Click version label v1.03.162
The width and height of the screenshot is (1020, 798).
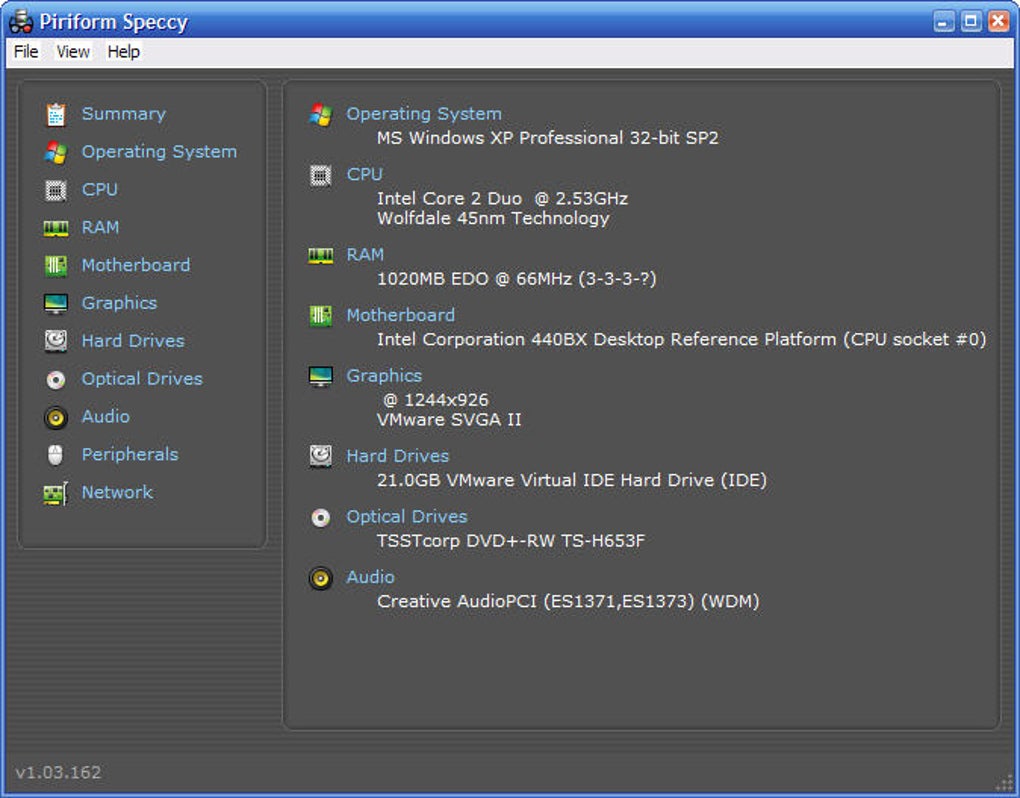coord(59,773)
